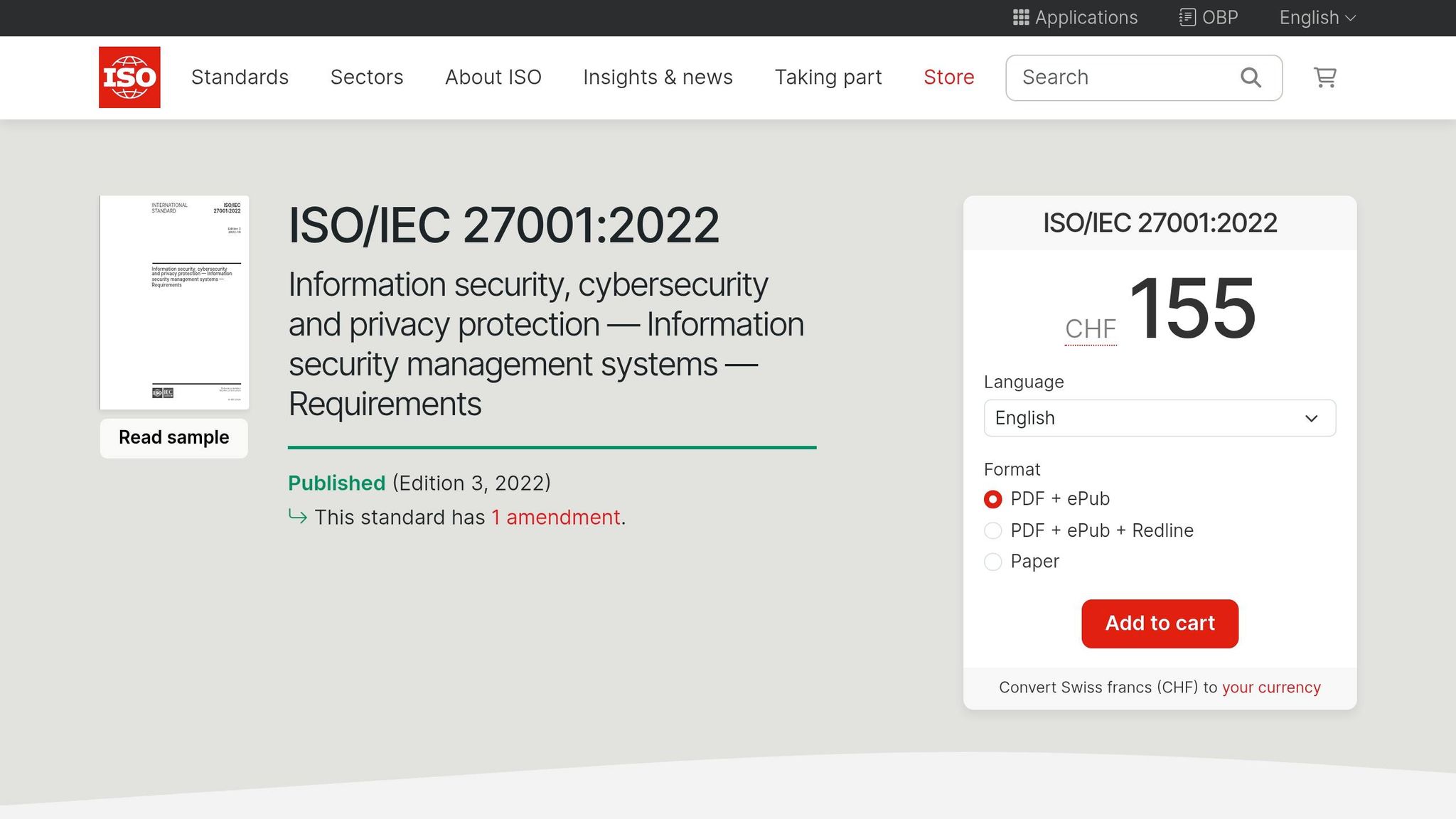
Task: Open the Read sample preview
Action: pyautogui.click(x=173, y=437)
